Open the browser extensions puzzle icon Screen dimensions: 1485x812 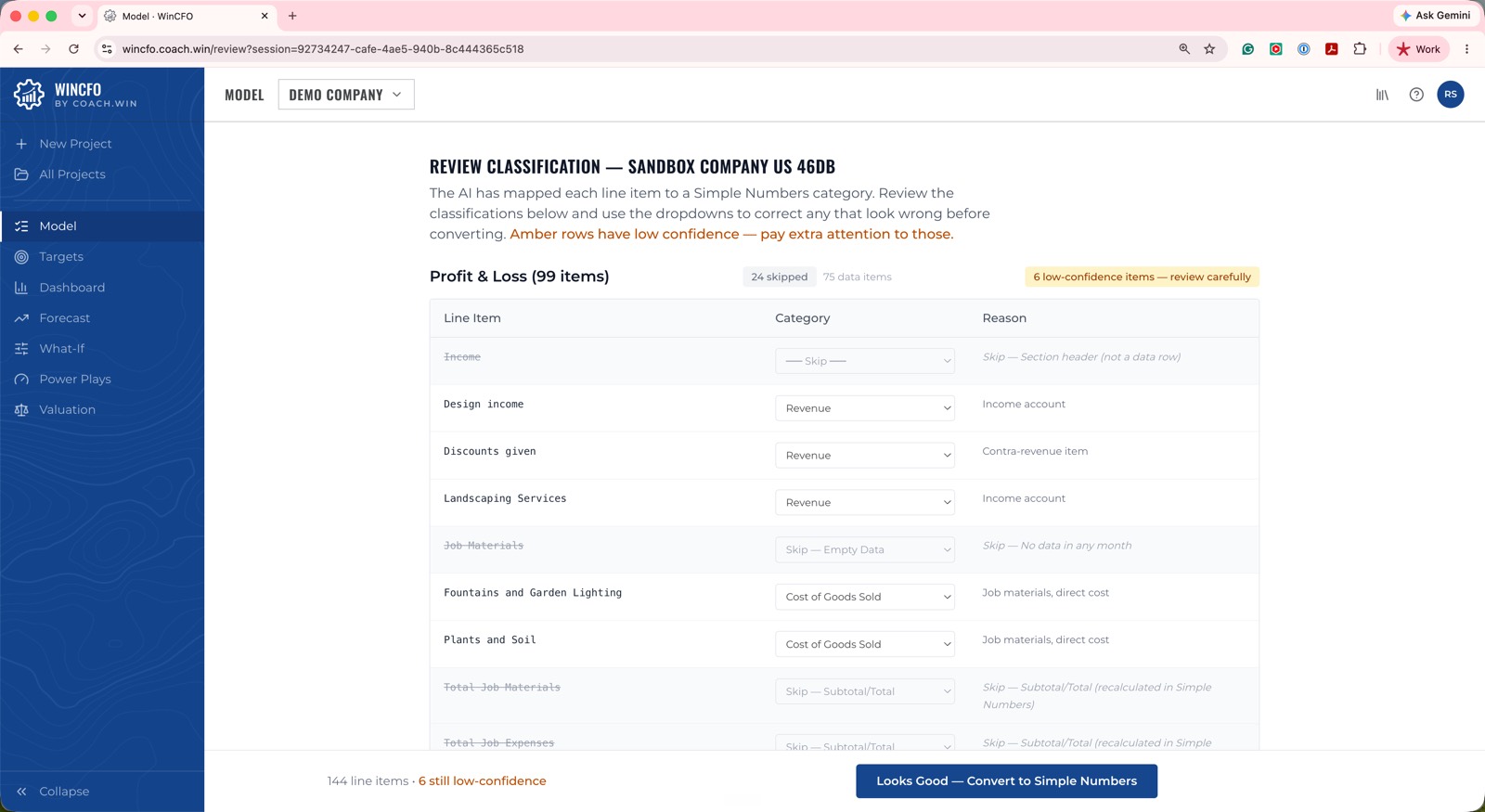[x=1360, y=49]
